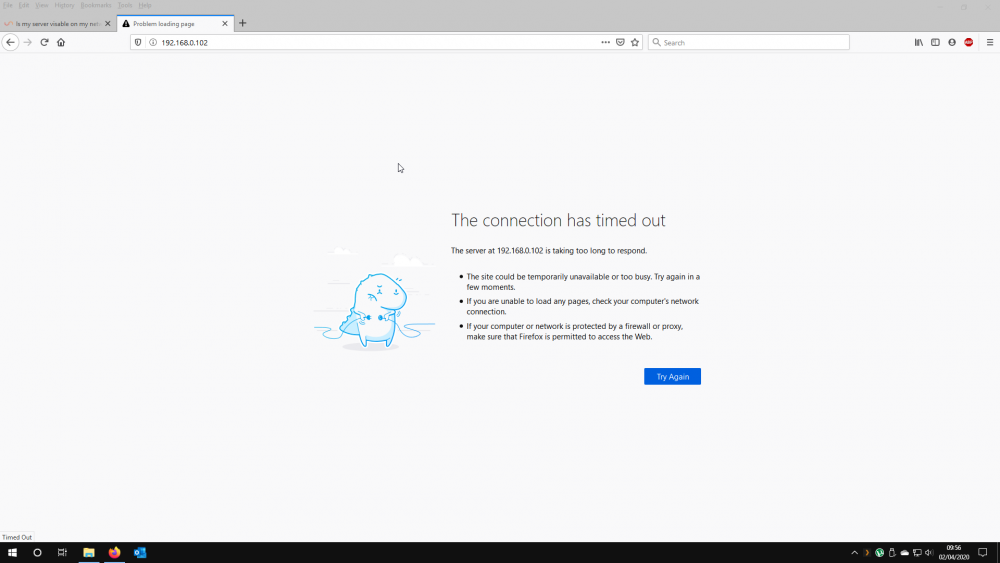Open the Windows Start menu
This screenshot has width=1000, height=563.
[x=12, y=552]
